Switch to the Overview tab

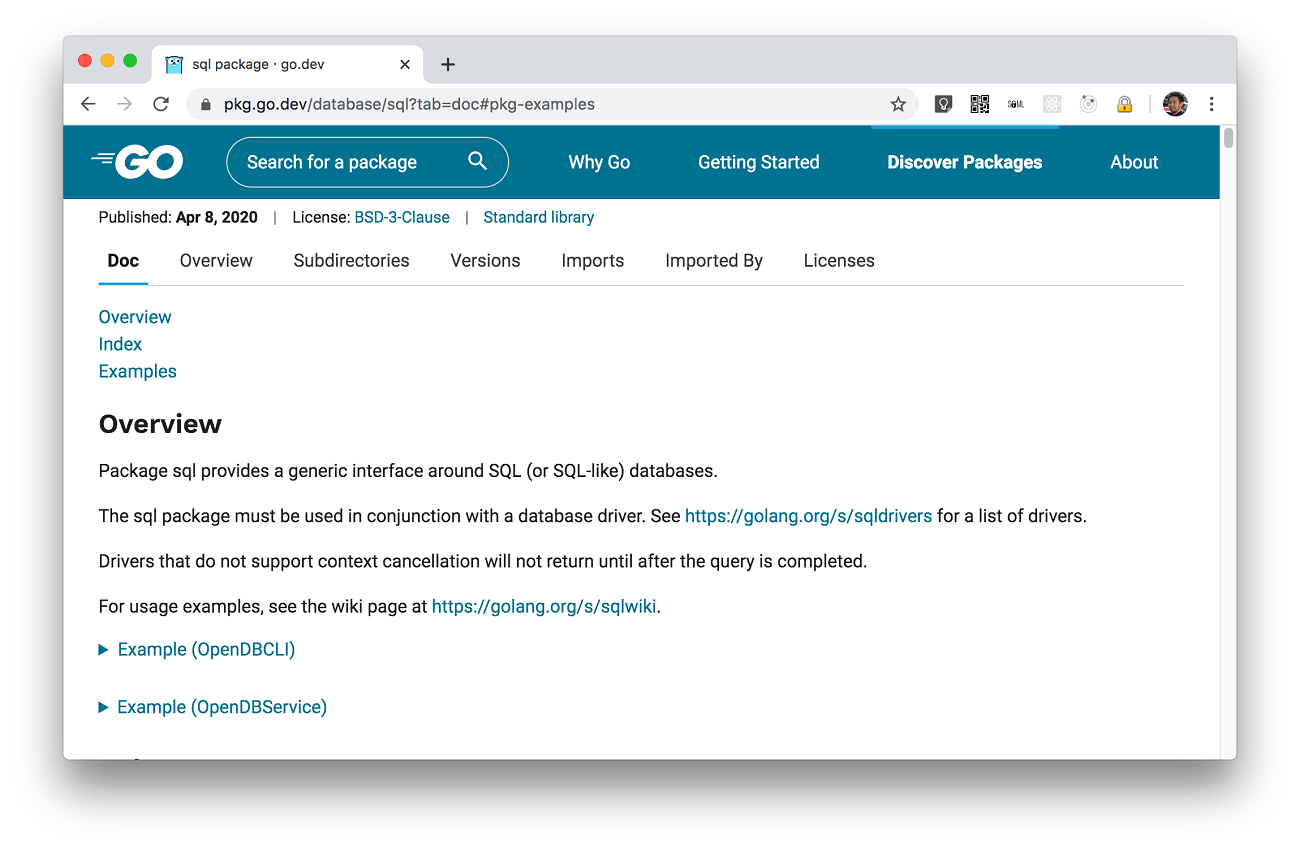point(216,261)
